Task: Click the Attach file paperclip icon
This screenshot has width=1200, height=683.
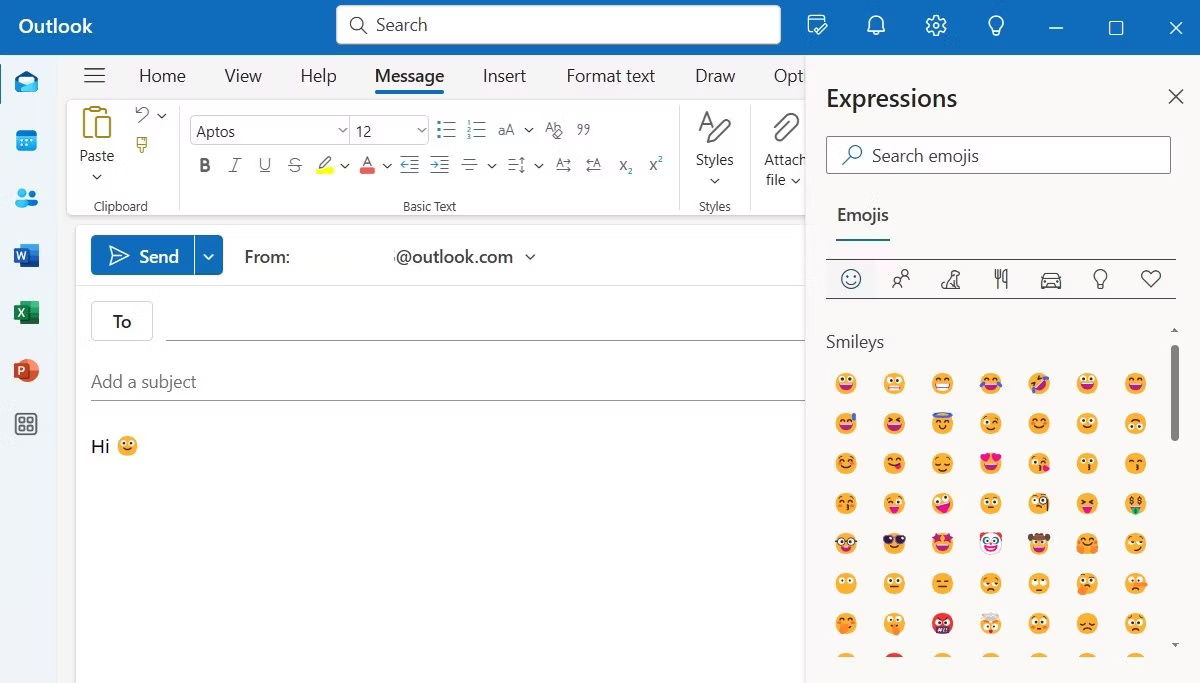Action: click(x=785, y=129)
